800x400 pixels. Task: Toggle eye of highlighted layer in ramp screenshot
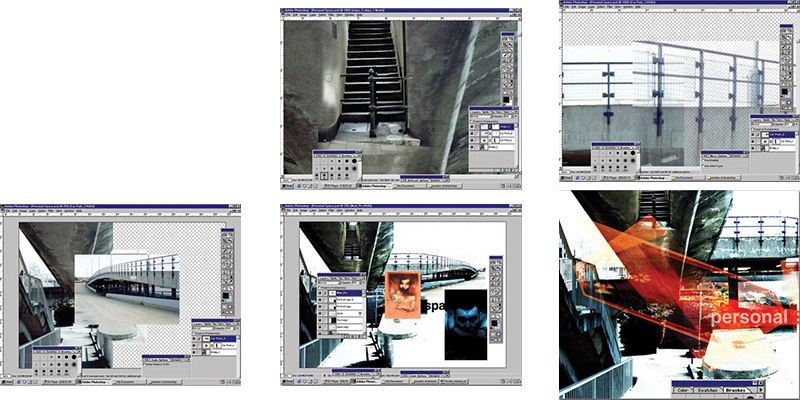tap(194, 339)
